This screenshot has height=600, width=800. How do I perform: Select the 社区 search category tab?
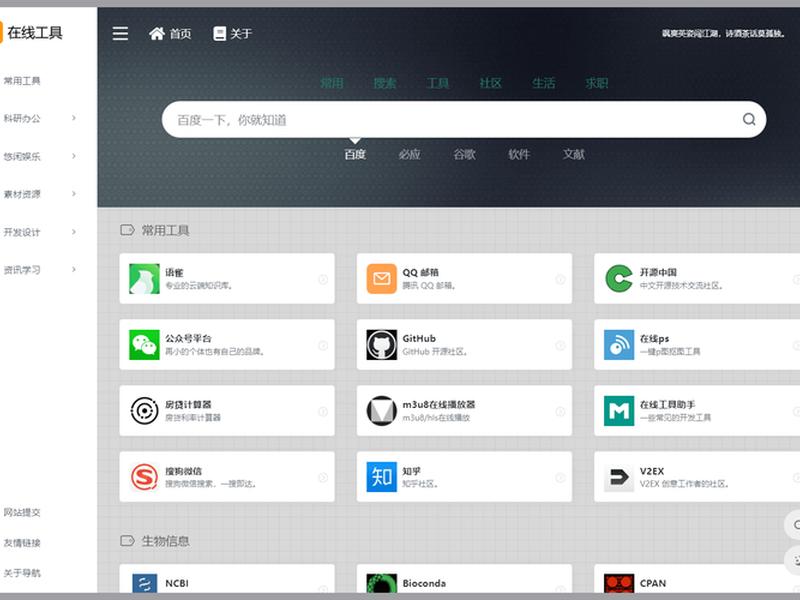(x=491, y=83)
